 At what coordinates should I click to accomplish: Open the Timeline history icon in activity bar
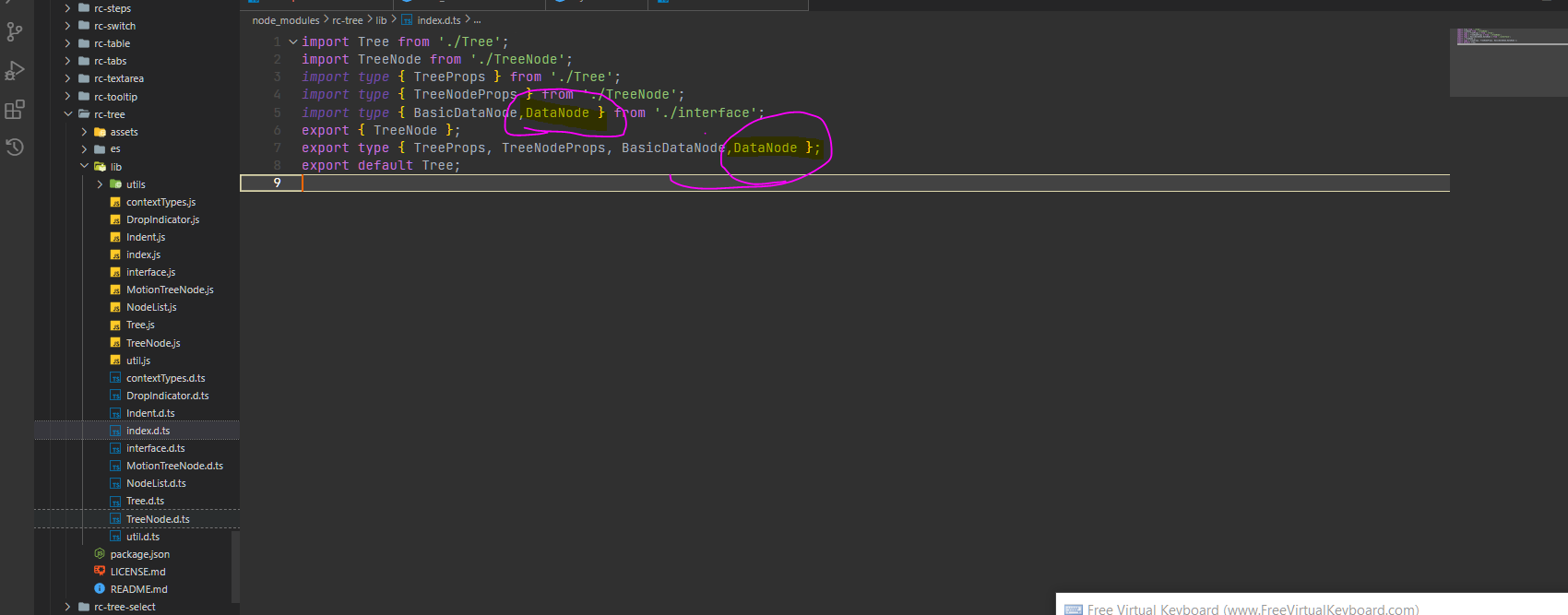pos(15,147)
